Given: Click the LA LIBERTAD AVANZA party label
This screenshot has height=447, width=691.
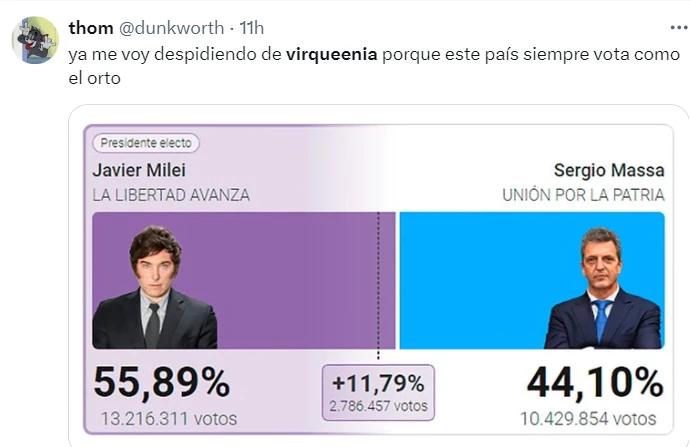Looking at the screenshot, I should tap(171, 194).
